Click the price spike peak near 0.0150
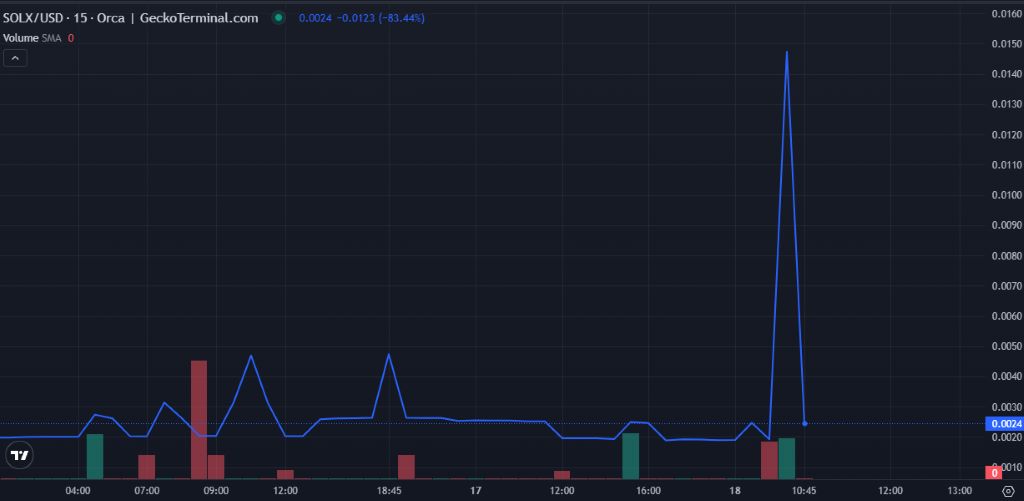This screenshot has height=501, width=1024. point(787,51)
